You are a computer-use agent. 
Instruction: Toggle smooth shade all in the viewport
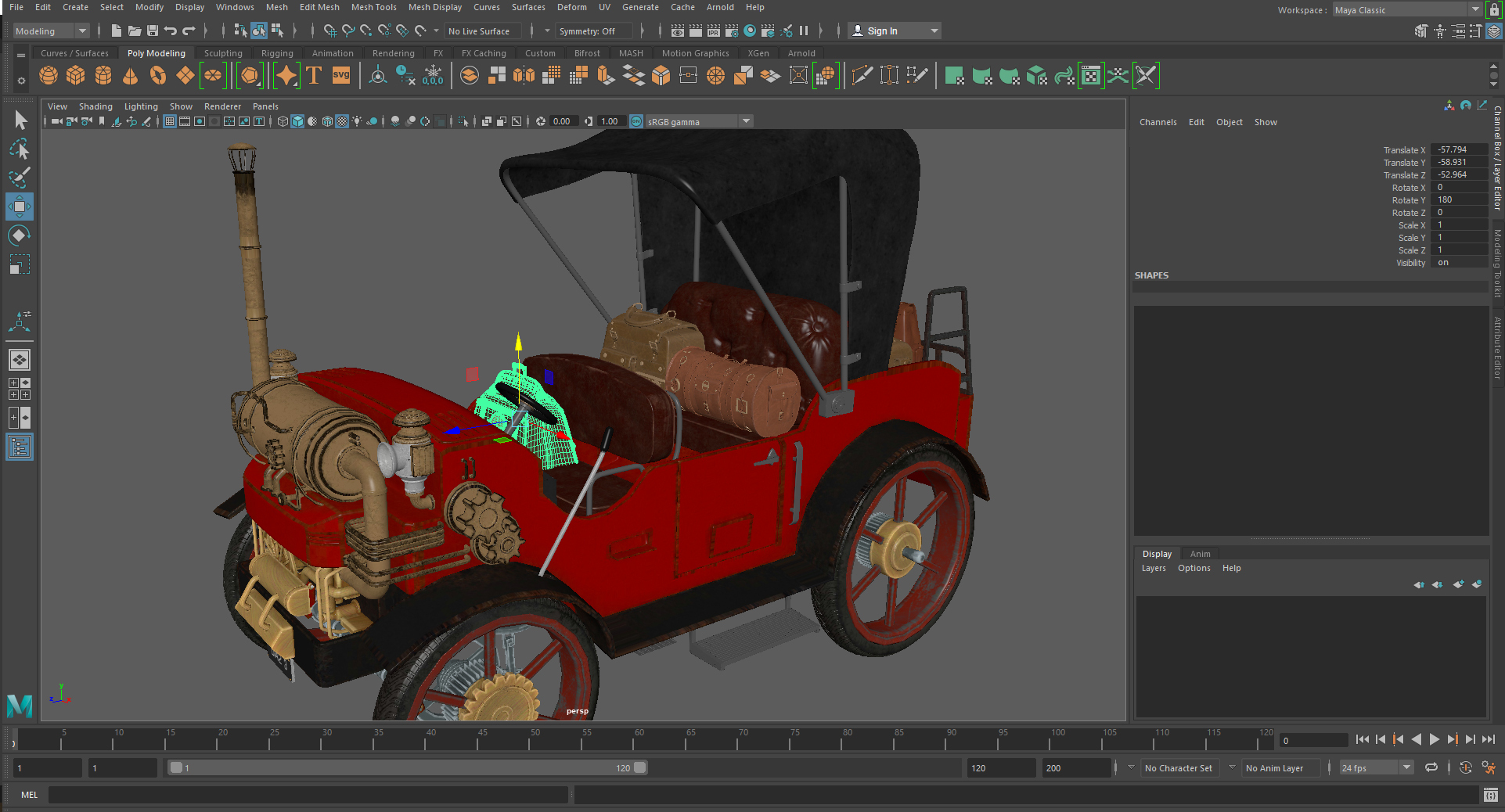point(297,121)
